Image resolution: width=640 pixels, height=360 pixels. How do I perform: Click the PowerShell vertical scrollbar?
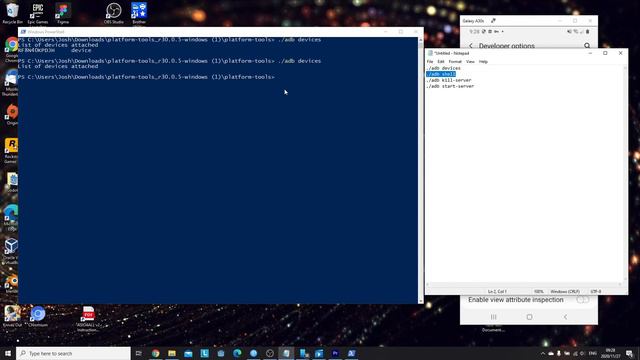click(421, 170)
